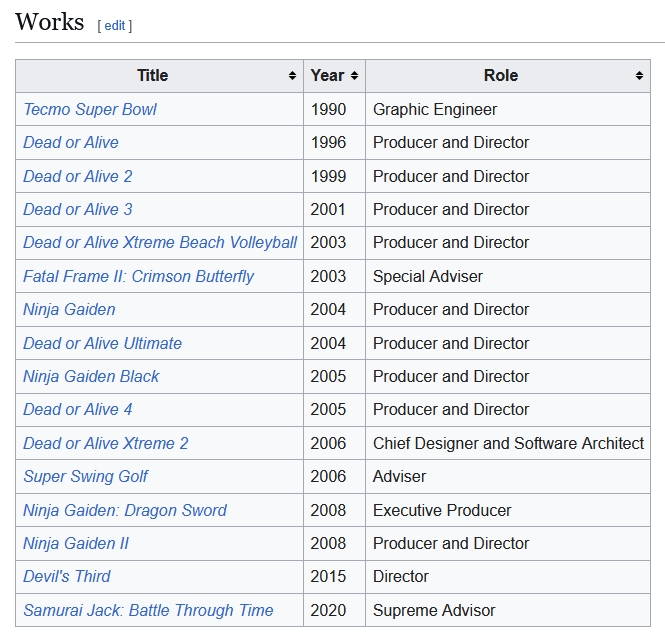Open Fatal Frame II: Crimson Butterfly link
The width and height of the screenshot is (665, 640).
(138, 277)
